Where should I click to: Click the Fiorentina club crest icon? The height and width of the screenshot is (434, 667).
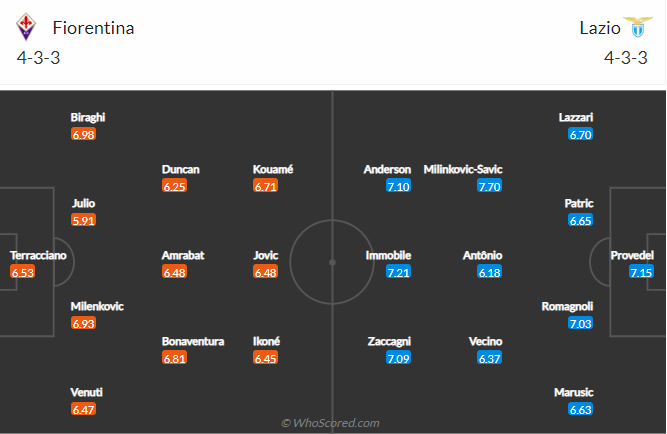[26, 27]
